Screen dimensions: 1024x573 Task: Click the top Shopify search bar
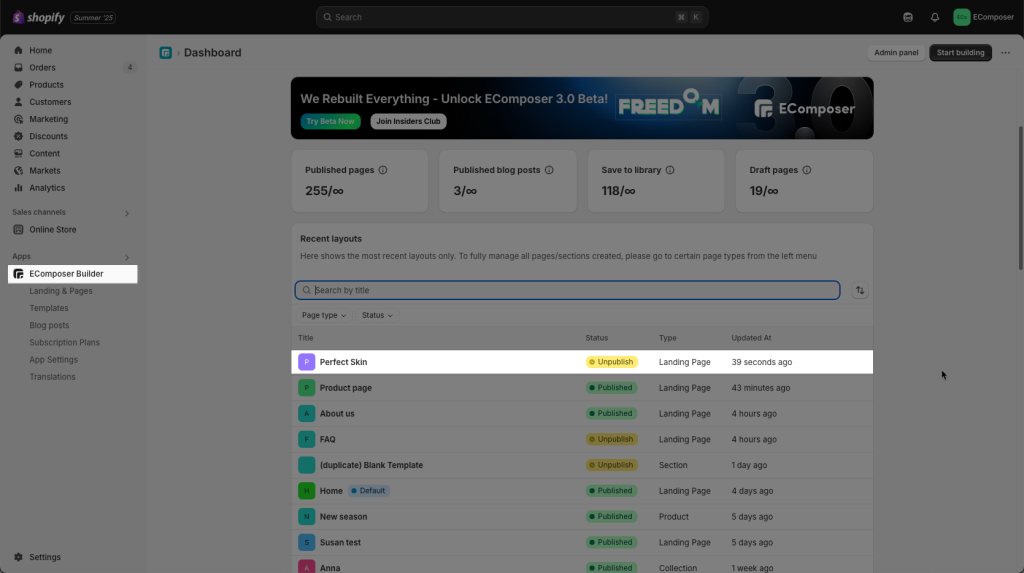point(512,17)
